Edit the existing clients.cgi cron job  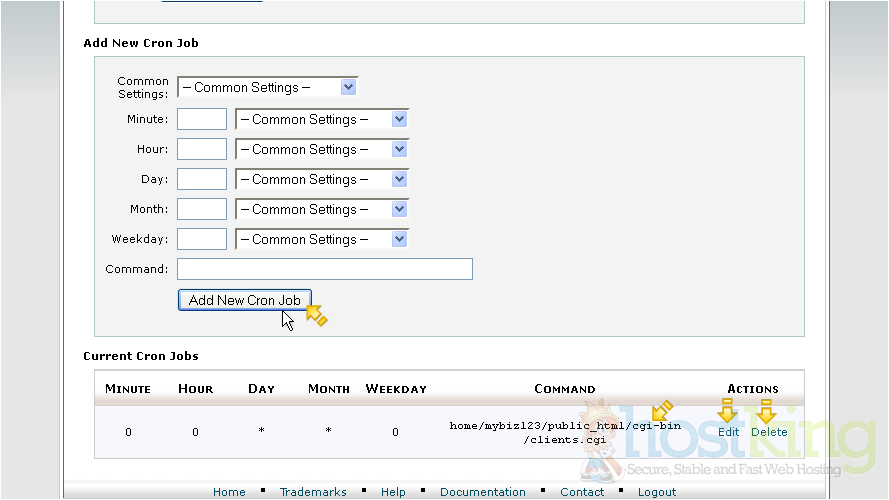tap(728, 432)
